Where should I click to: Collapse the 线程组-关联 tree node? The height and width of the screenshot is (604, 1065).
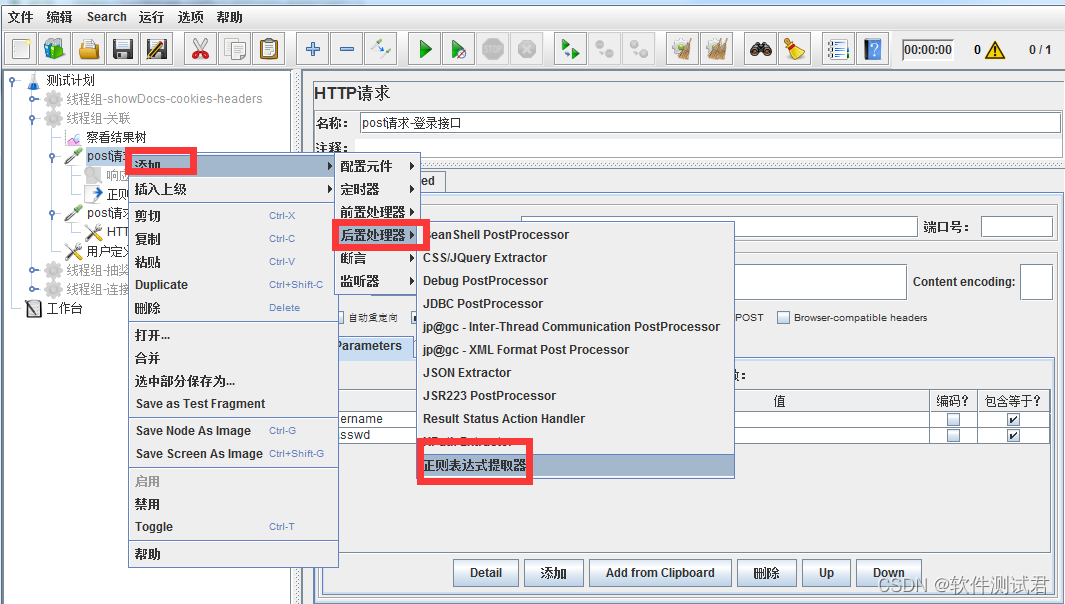pos(33,118)
